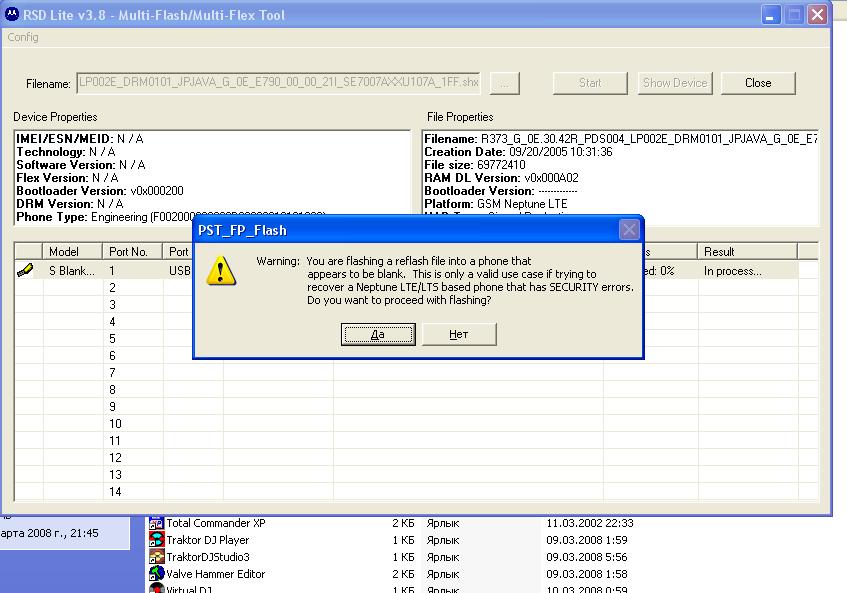This screenshot has width=847, height=593.
Task: Click the Valve Hammer Editor shortcut icon
Action: (156, 573)
